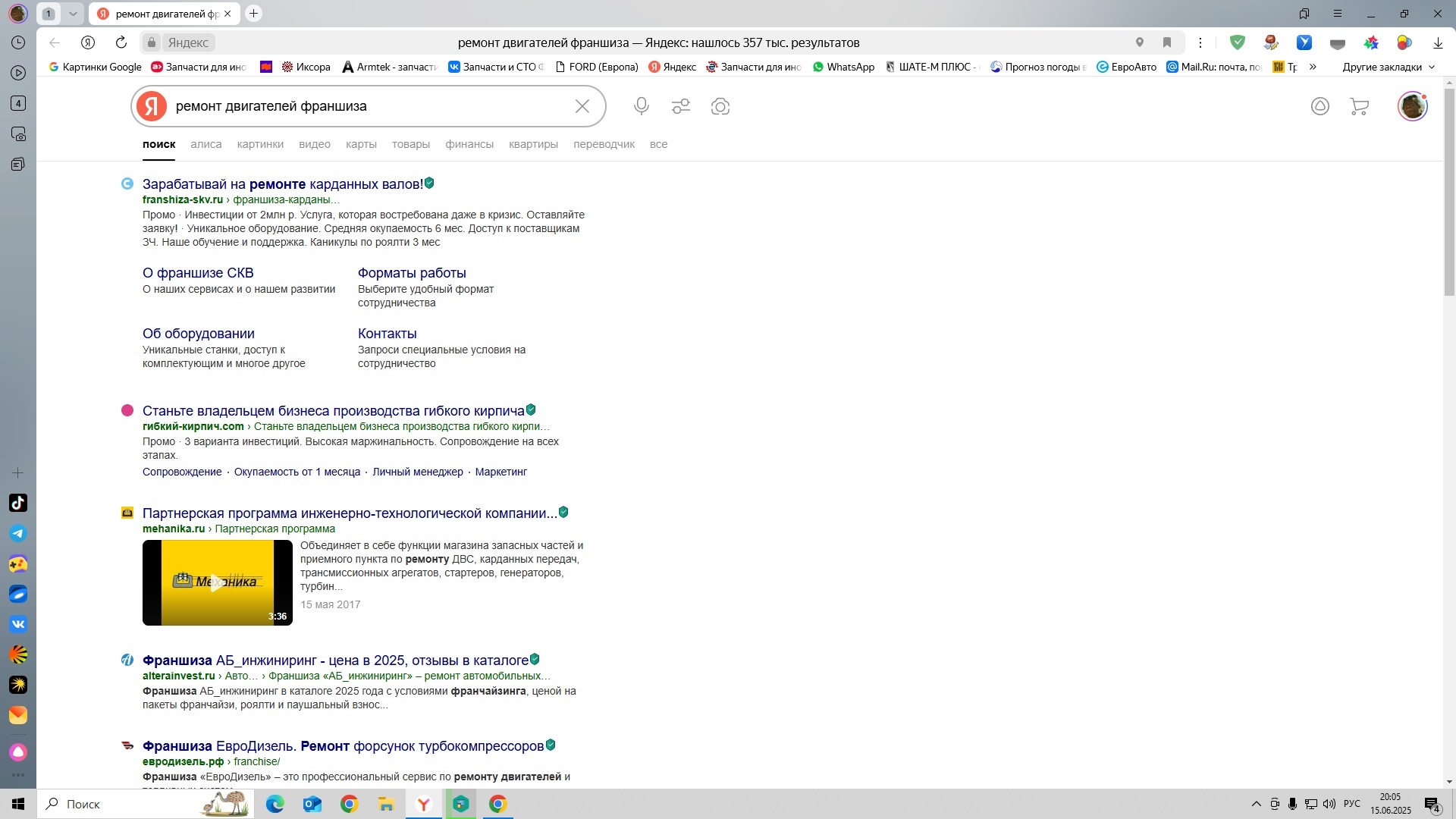
Task: Show all services via все
Action: (658, 144)
